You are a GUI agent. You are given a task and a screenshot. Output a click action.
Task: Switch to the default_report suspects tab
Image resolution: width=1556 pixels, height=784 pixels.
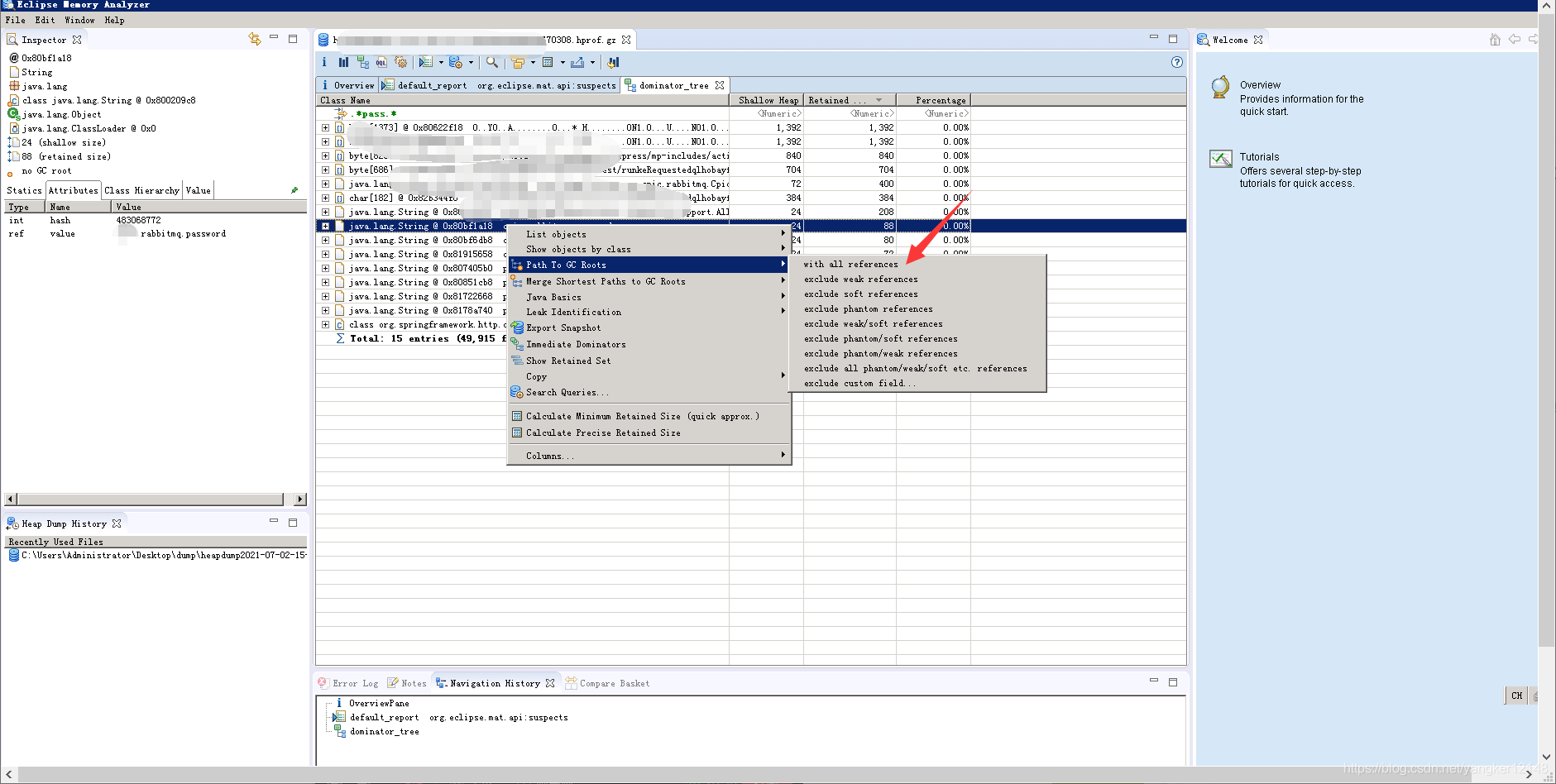click(499, 85)
